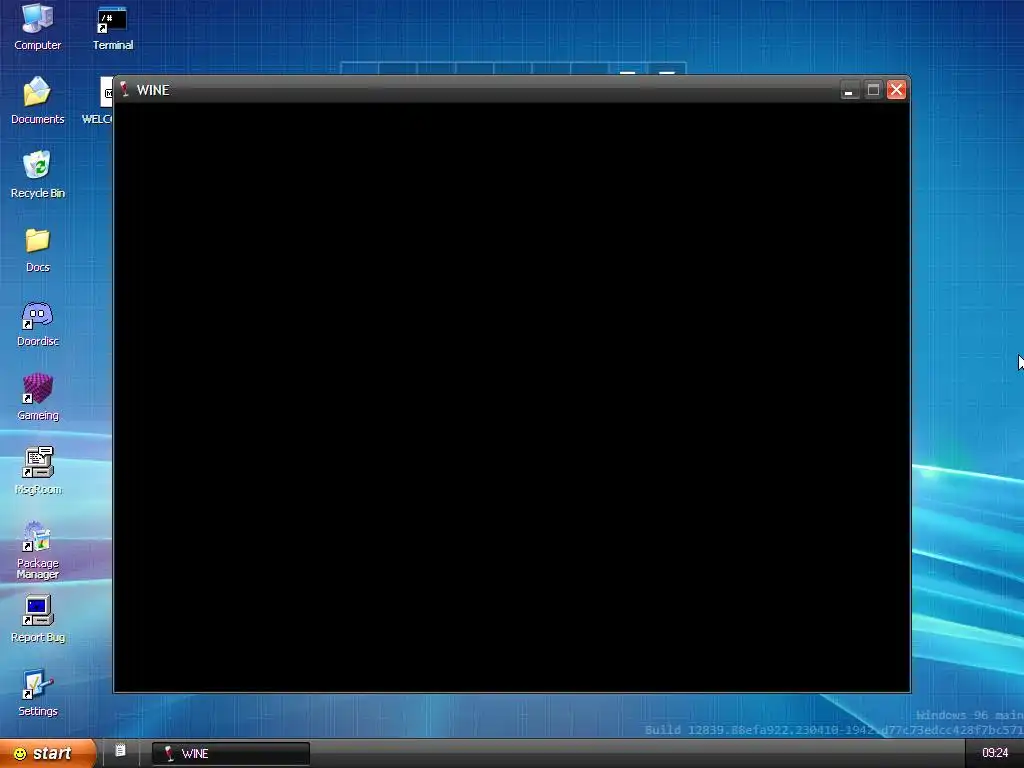Click the WINE window title text

pos(153,90)
